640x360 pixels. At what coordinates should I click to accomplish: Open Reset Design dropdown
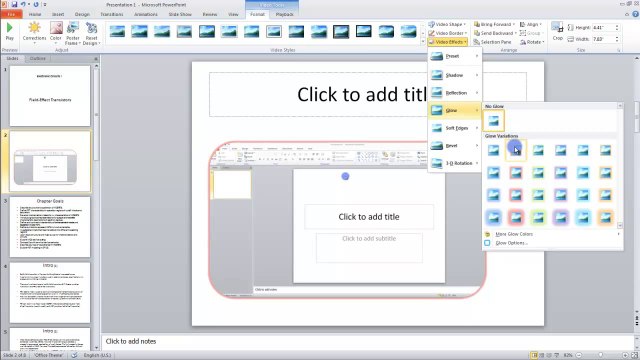91,33
